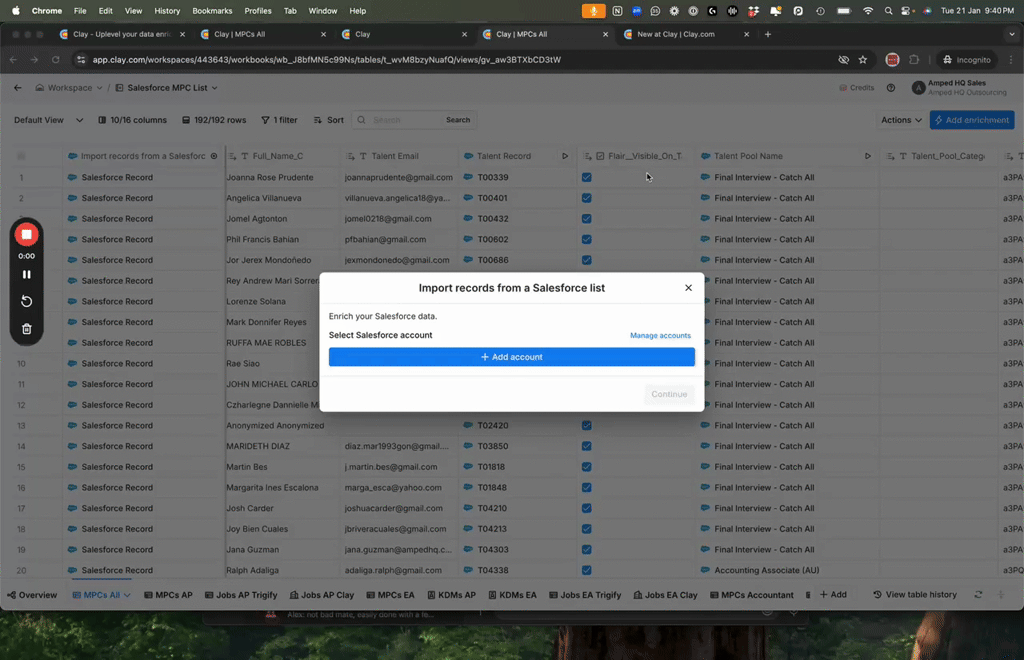Open macOS Spotlight search icon
The height and width of the screenshot is (660, 1024).
coord(888,11)
